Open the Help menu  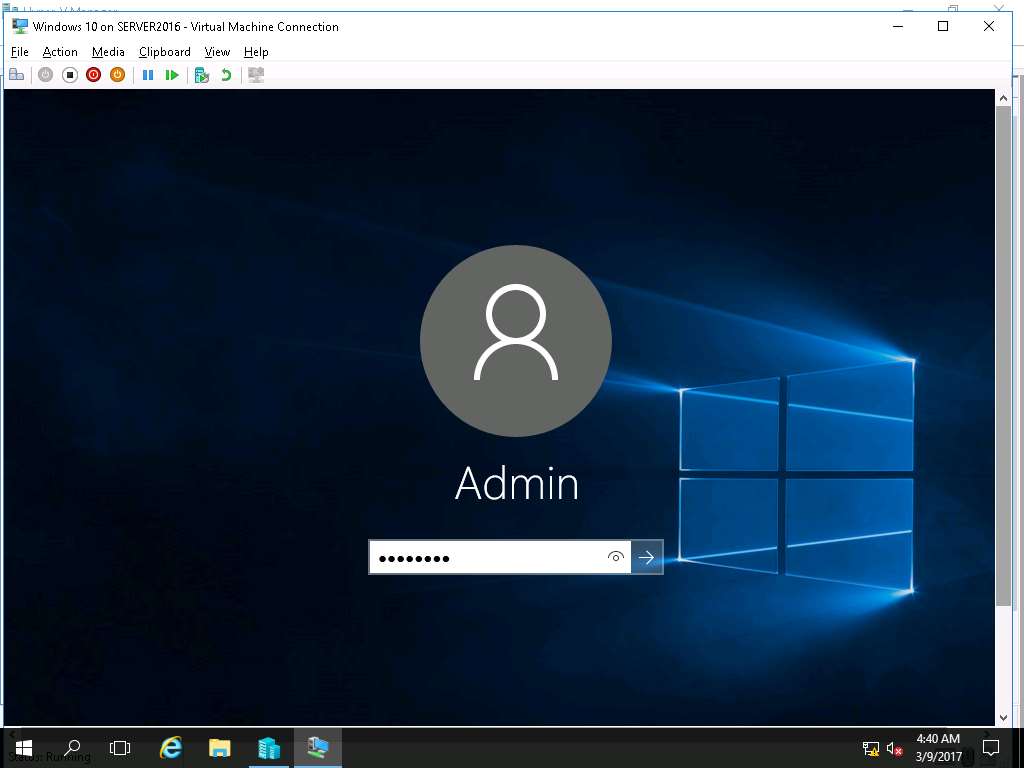pyautogui.click(x=256, y=52)
